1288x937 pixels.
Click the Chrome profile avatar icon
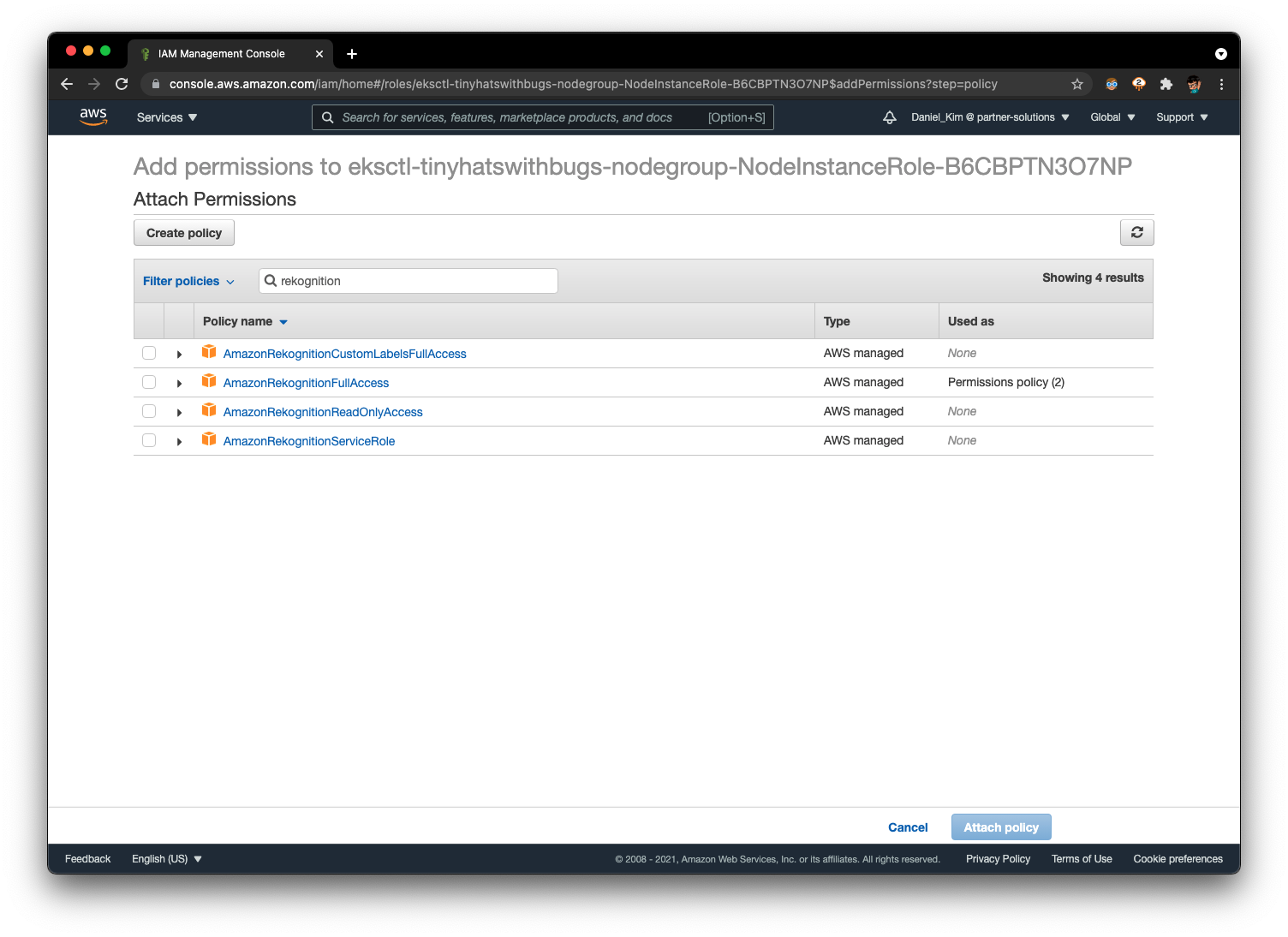(x=1194, y=84)
